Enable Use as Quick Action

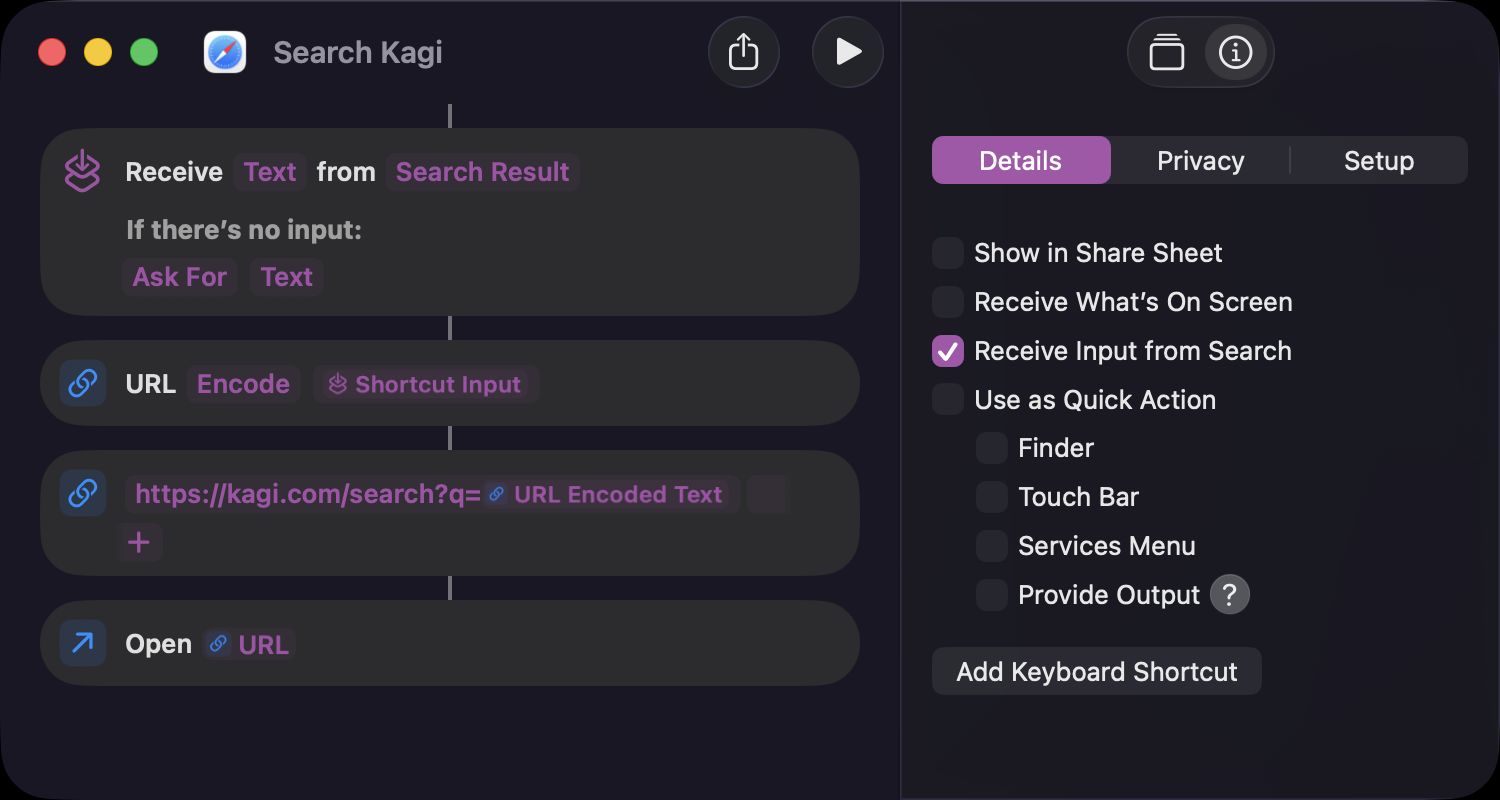pyautogui.click(x=946, y=399)
